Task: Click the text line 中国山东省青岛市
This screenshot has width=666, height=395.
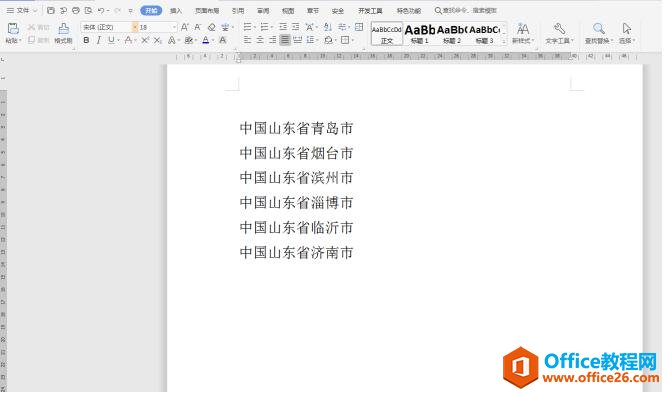Action: pyautogui.click(x=296, y=128)
